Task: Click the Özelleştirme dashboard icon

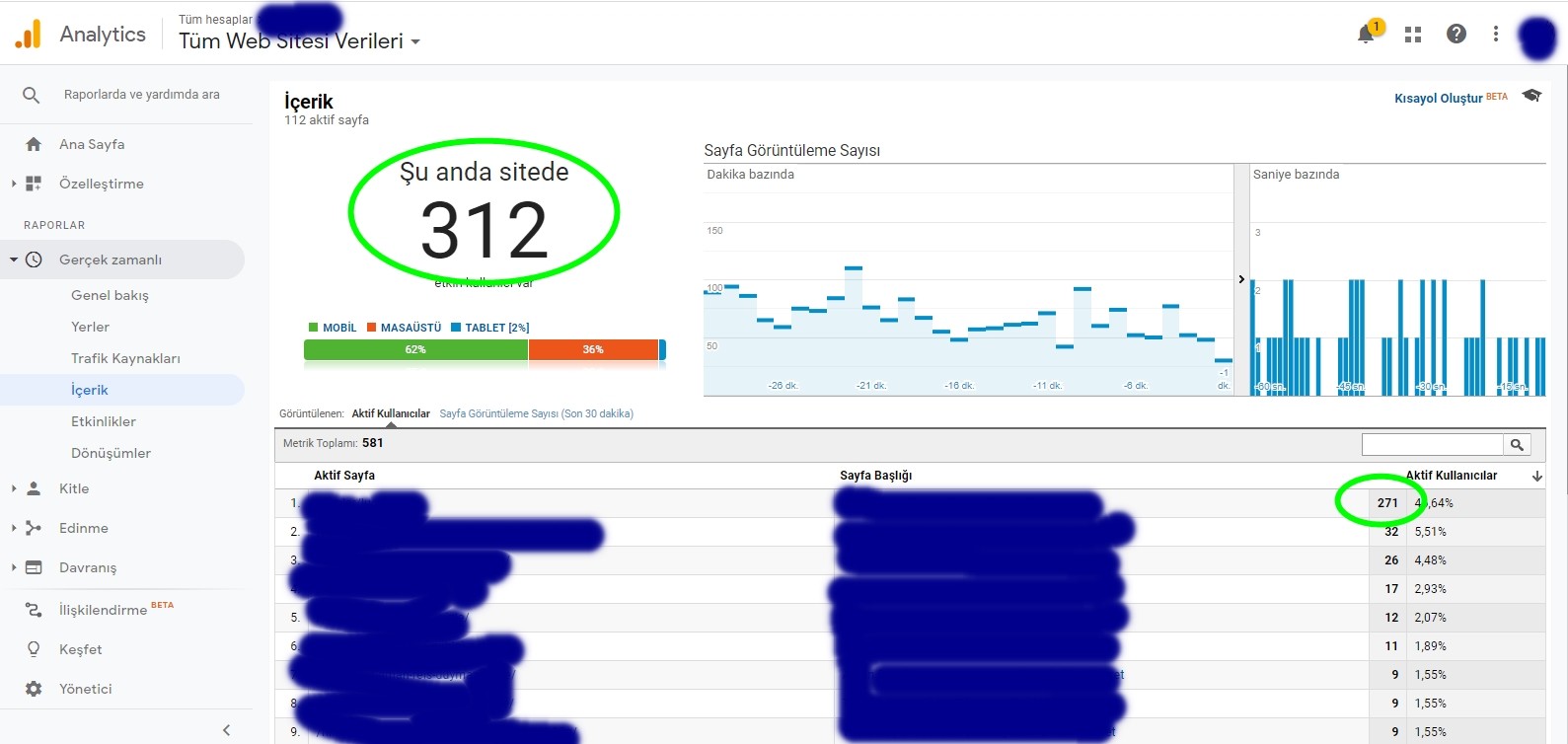Action: pyautogui.click(x=34, y=184)
